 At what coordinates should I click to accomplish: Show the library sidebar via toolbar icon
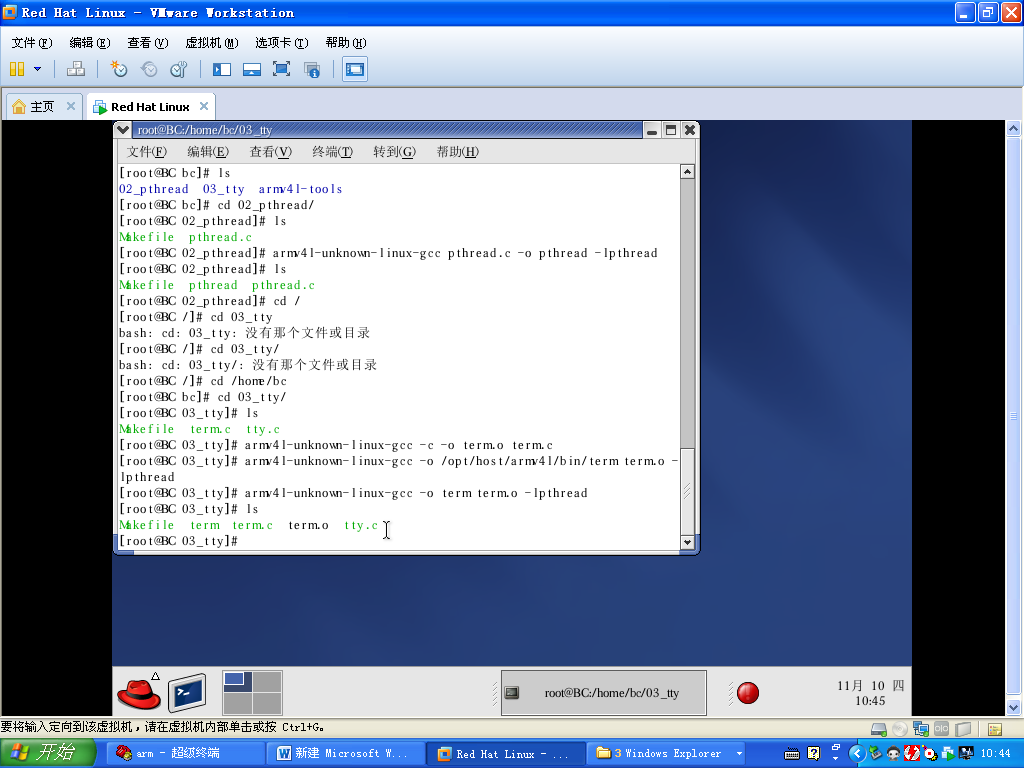click(221, 69)
